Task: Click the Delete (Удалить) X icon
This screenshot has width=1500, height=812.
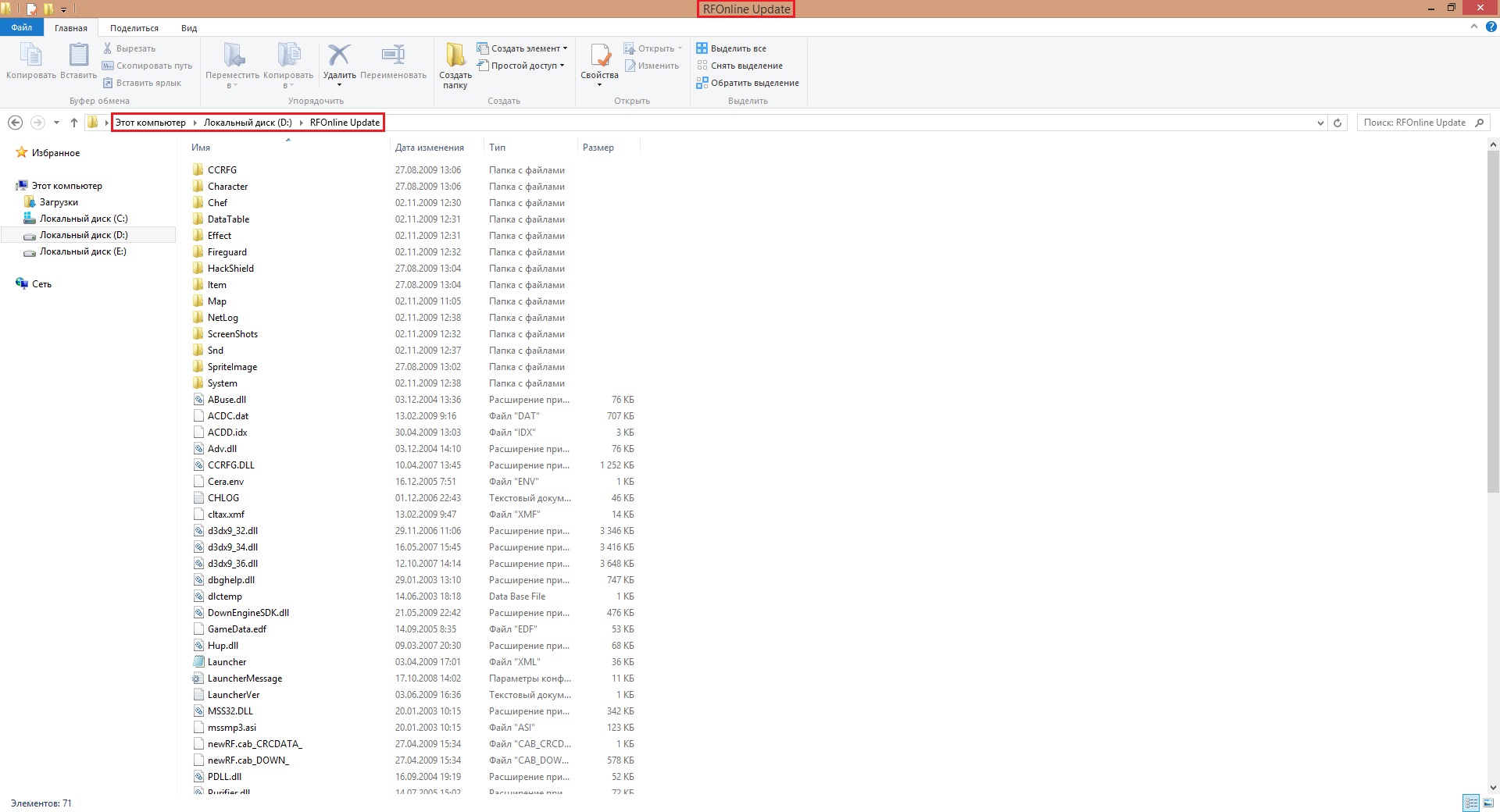Action: 339,55
